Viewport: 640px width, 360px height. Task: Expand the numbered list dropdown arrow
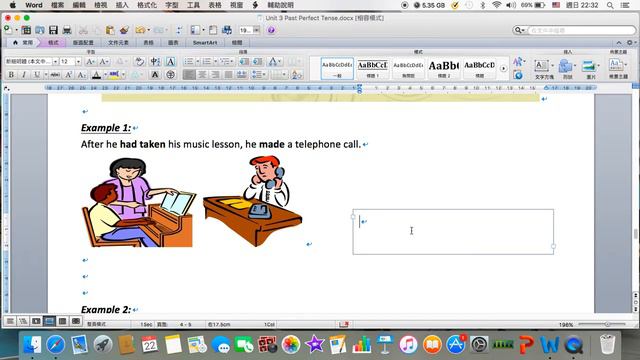pyautogui.click(x=216, y=62)
